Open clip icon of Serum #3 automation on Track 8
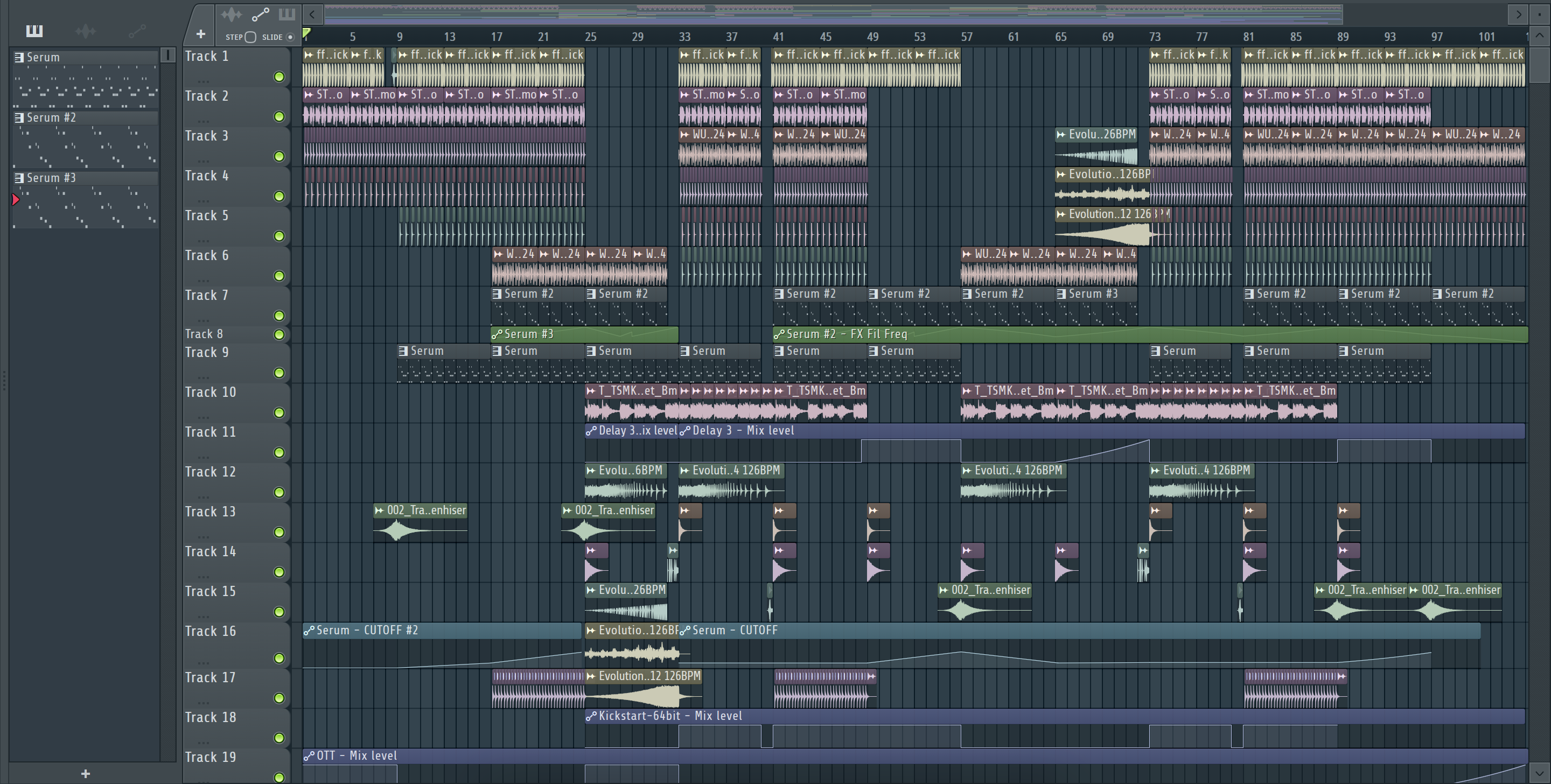 click(497, 334)
